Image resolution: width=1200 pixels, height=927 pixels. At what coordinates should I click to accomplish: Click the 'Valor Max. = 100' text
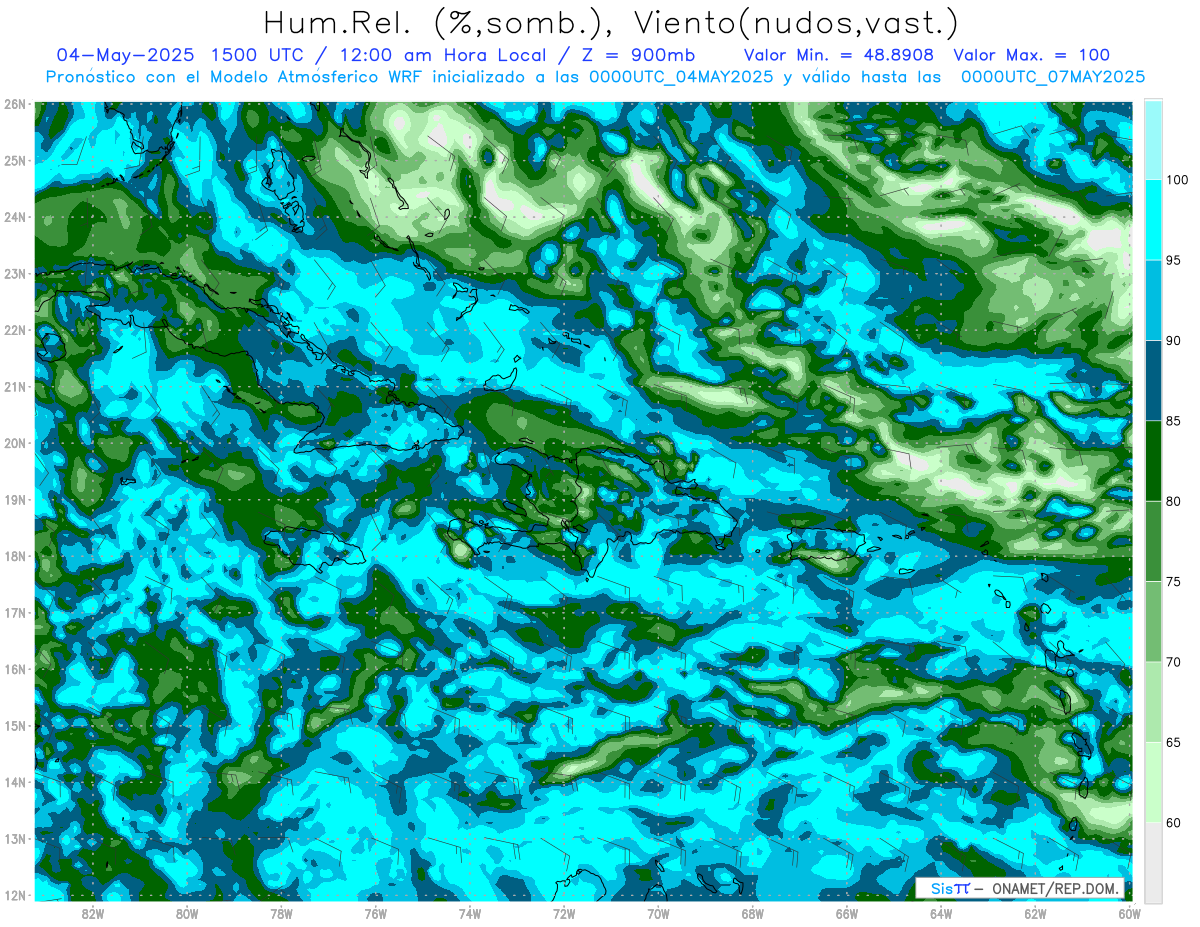tap(1031, 55)
